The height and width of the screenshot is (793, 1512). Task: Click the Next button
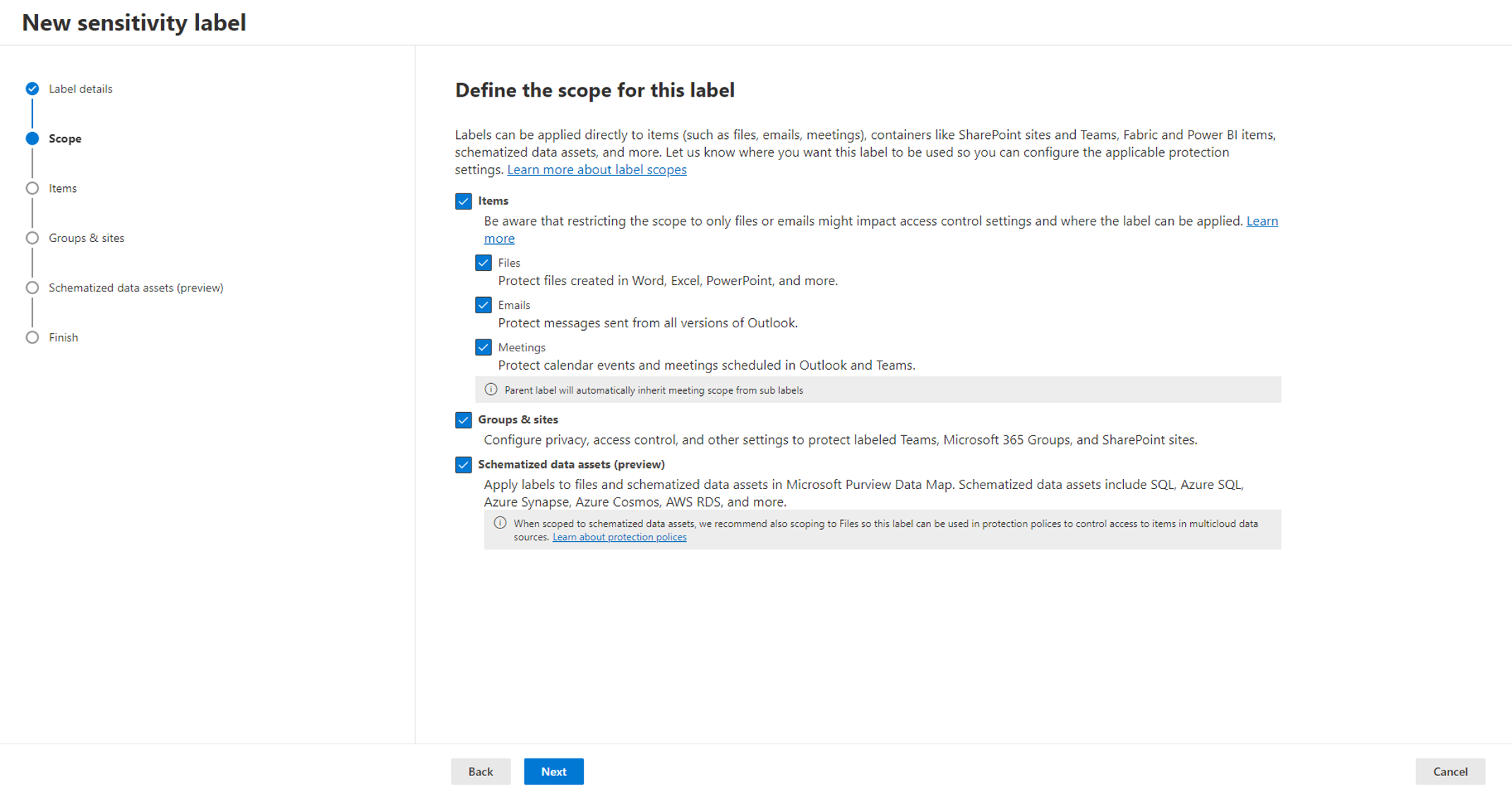(553, 772)
